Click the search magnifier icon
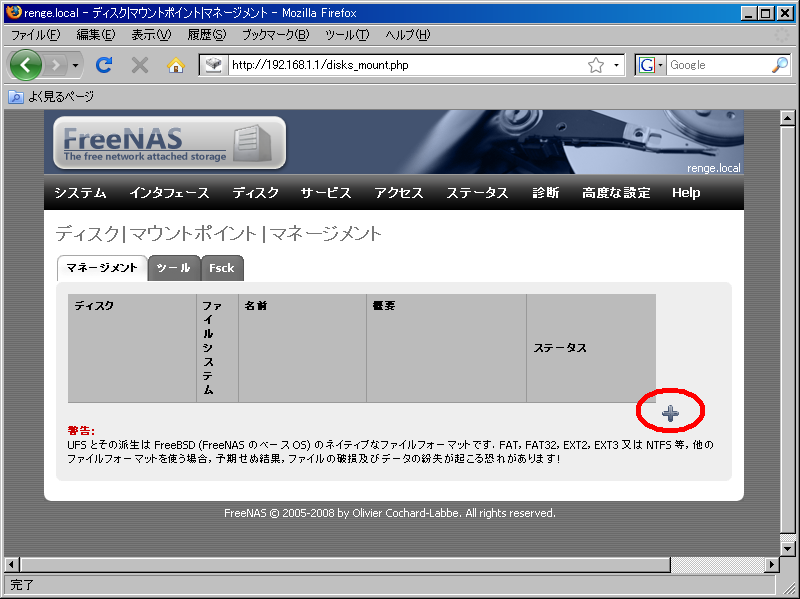 pos(780,65)
